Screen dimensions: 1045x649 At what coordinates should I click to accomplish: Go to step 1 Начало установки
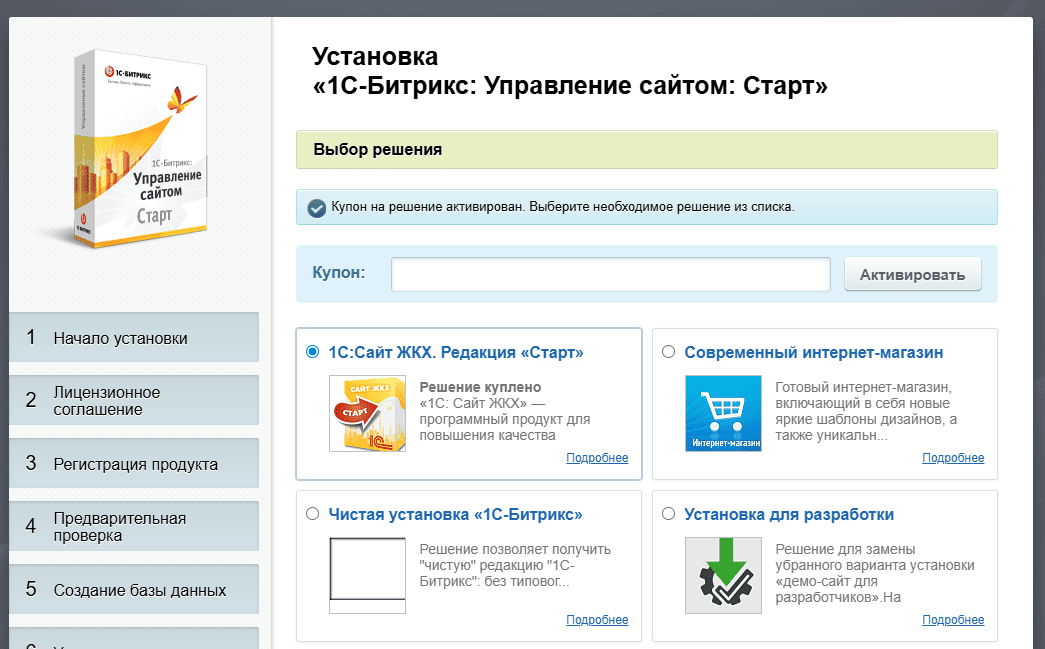point(134,338)
